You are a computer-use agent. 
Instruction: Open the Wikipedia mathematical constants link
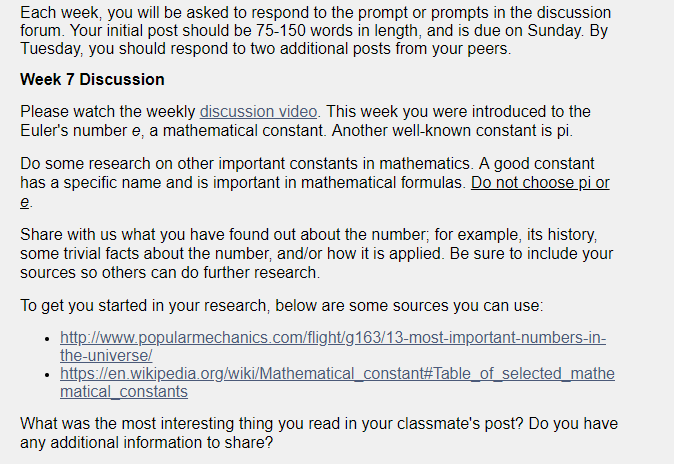tap(337, 383)
